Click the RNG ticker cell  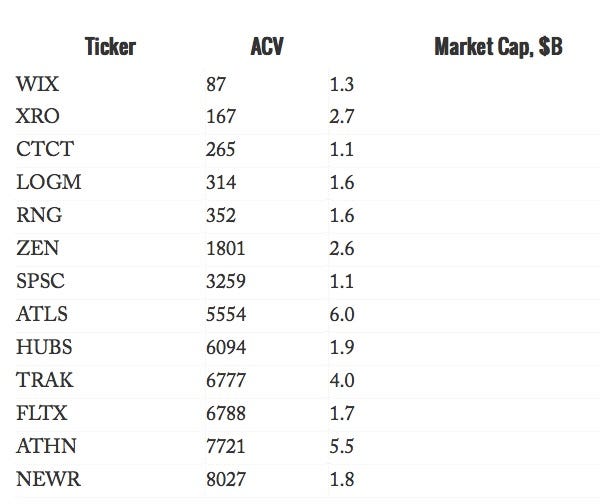coord(38,216)
